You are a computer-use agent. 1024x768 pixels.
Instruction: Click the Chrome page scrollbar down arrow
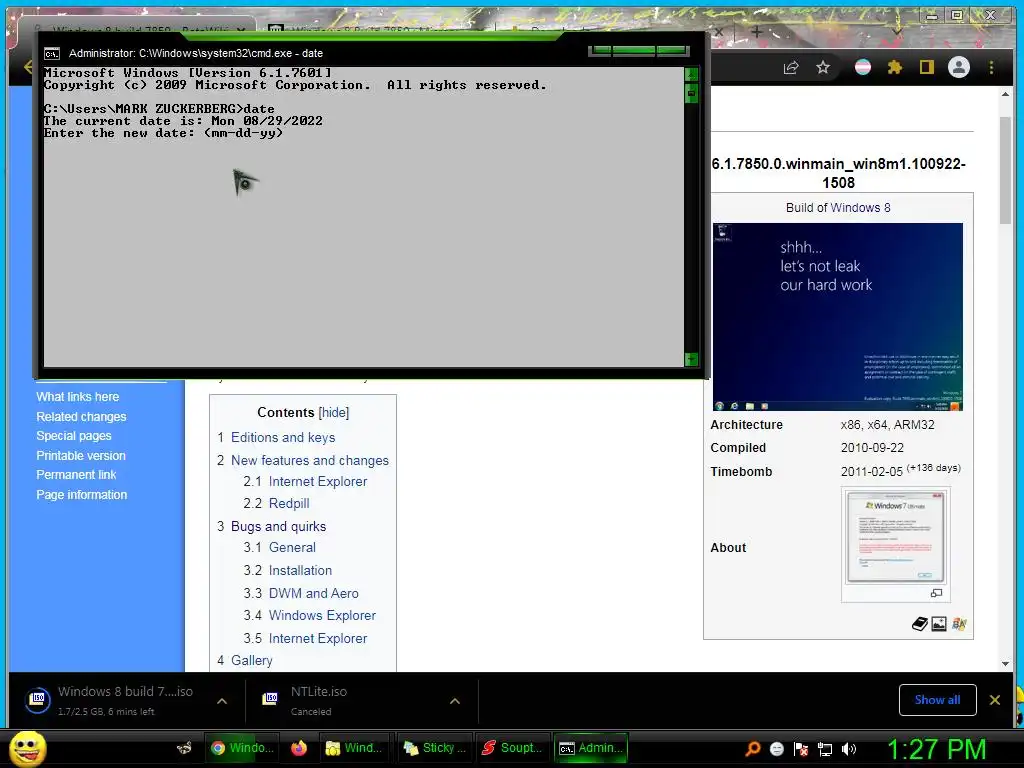tap(1005, 664)
